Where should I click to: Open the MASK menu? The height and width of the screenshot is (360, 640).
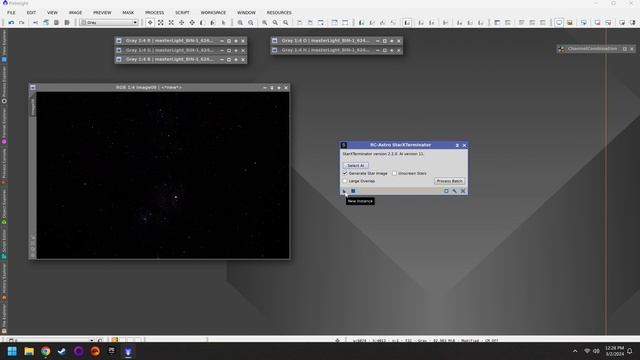tap(128, 13)
